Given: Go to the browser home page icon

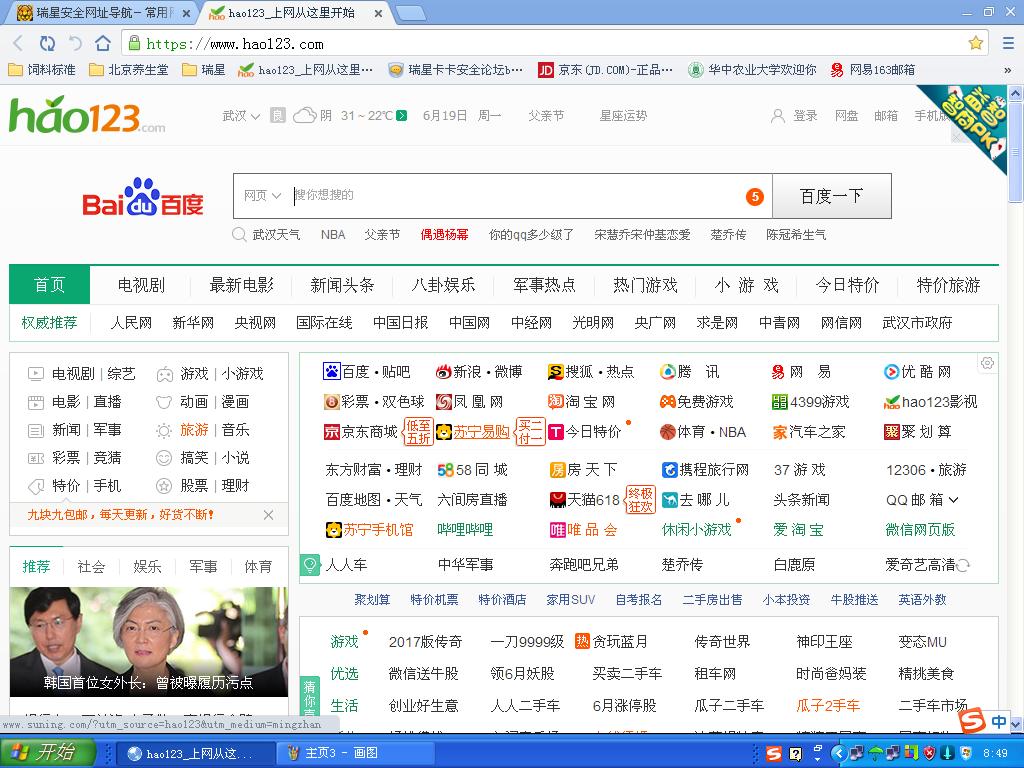Looking at the screenshot, I should coord(103,43).
